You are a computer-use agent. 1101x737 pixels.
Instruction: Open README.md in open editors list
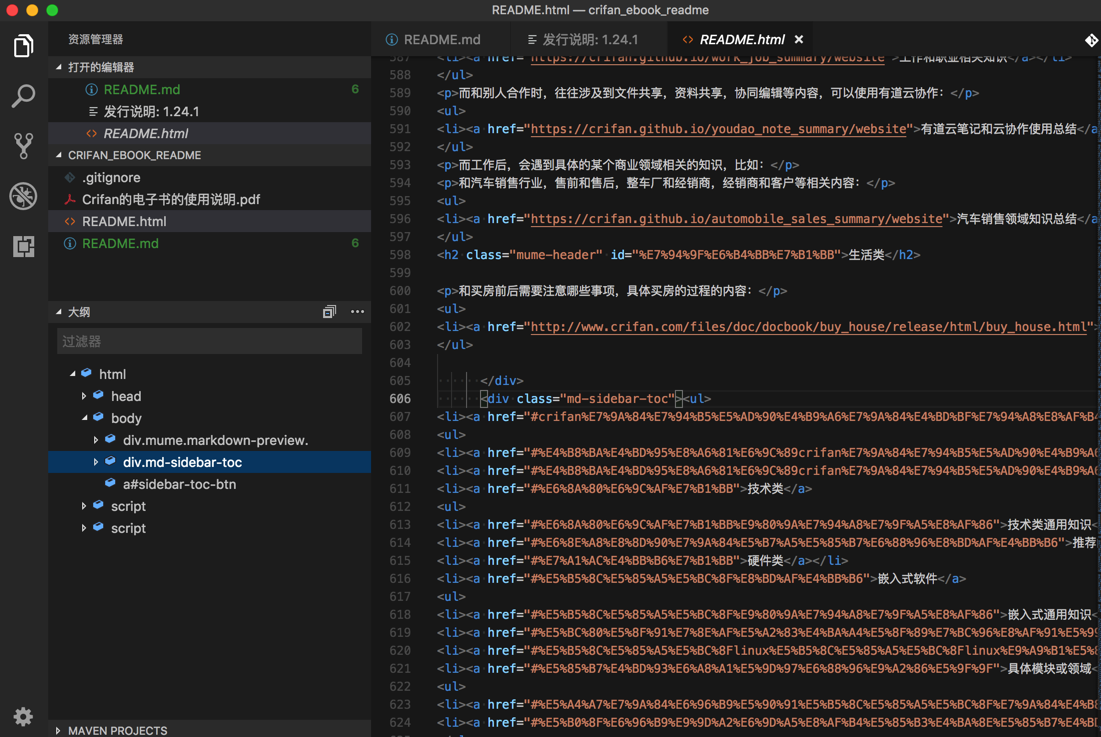[209, 89]
